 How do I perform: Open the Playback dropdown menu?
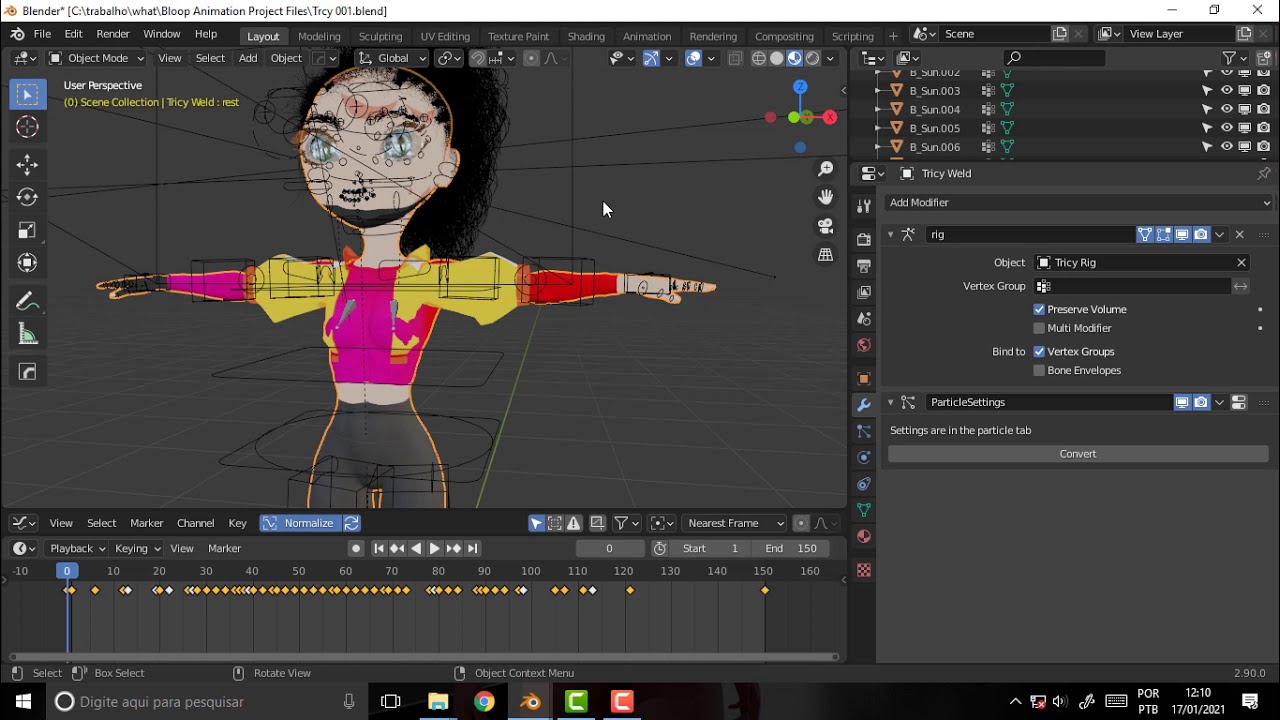coord(77,548)
